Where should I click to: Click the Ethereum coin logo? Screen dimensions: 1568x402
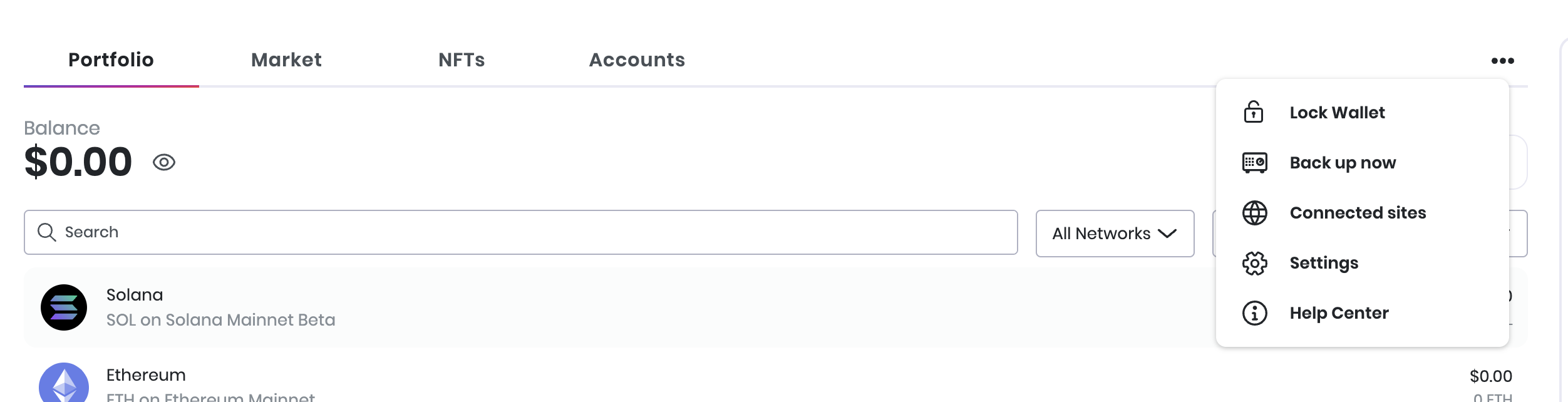(x=64, y=383)
